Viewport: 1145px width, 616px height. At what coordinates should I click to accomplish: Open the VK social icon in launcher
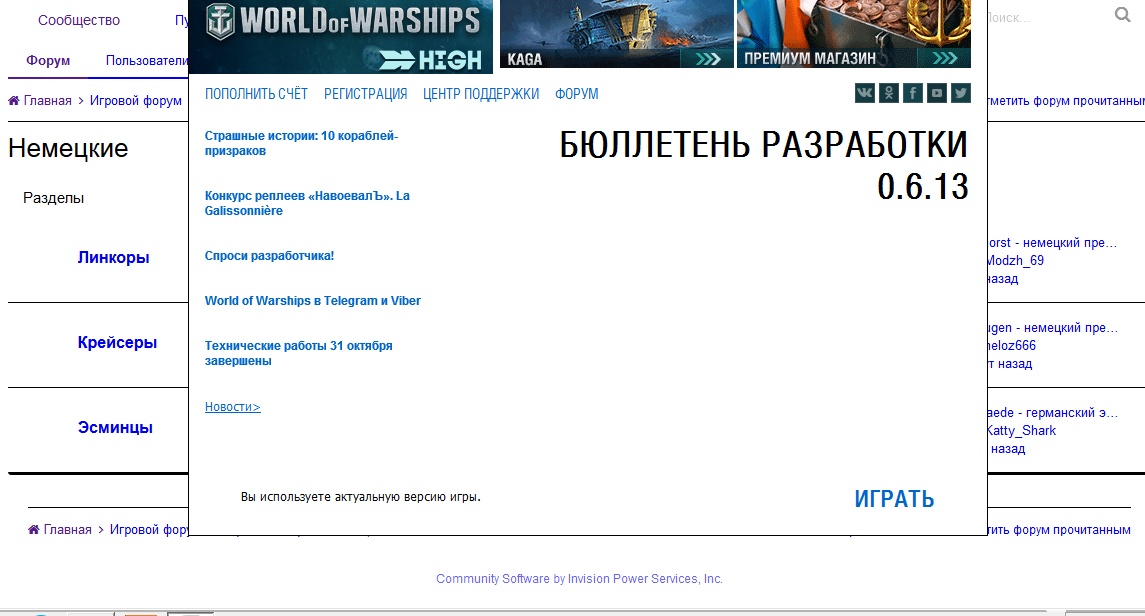coord(865,93)
